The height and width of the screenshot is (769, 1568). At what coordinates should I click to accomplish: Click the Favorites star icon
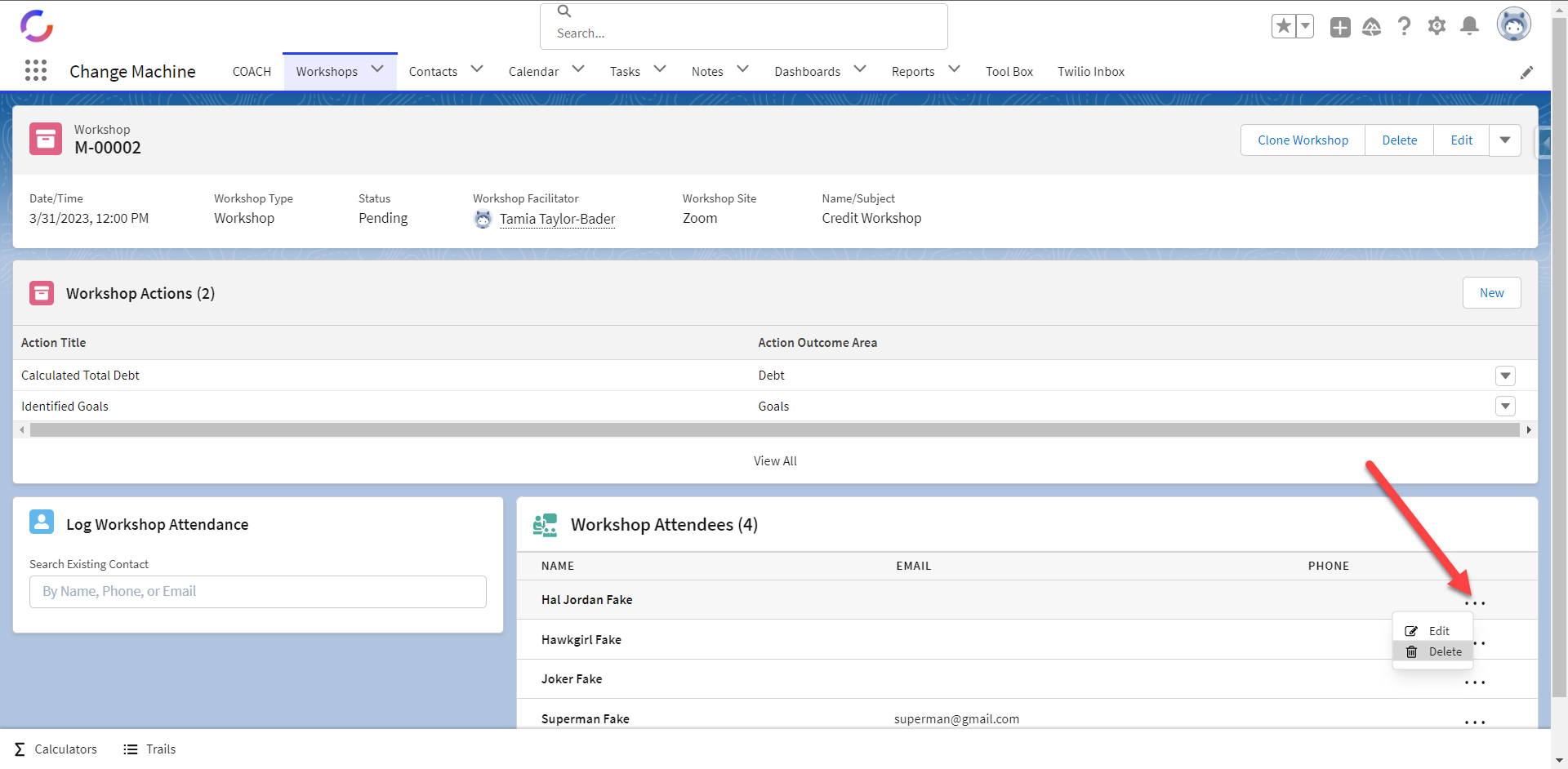(x=1284, y=26)
